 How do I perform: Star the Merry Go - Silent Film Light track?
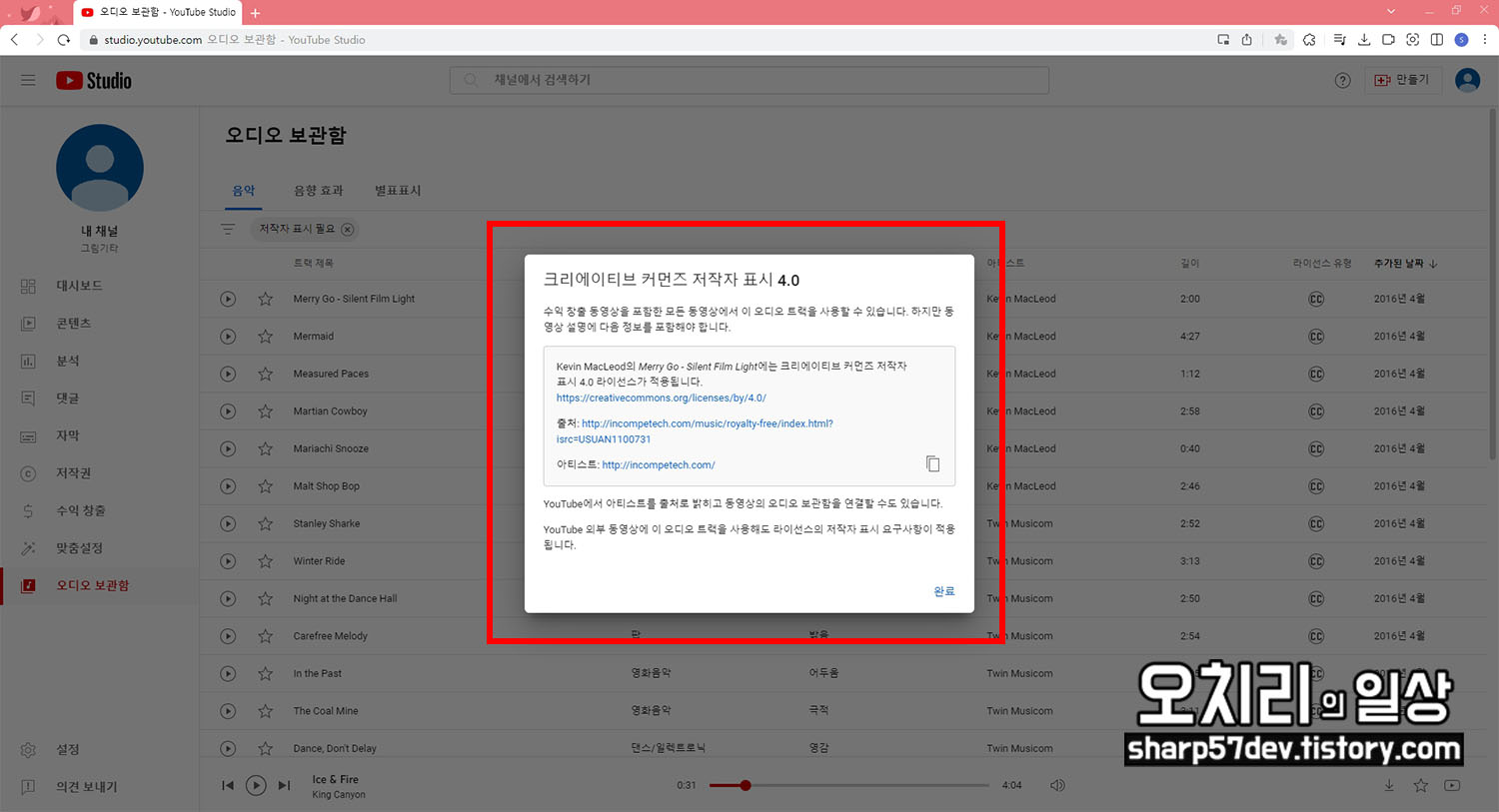coord(265,299)
